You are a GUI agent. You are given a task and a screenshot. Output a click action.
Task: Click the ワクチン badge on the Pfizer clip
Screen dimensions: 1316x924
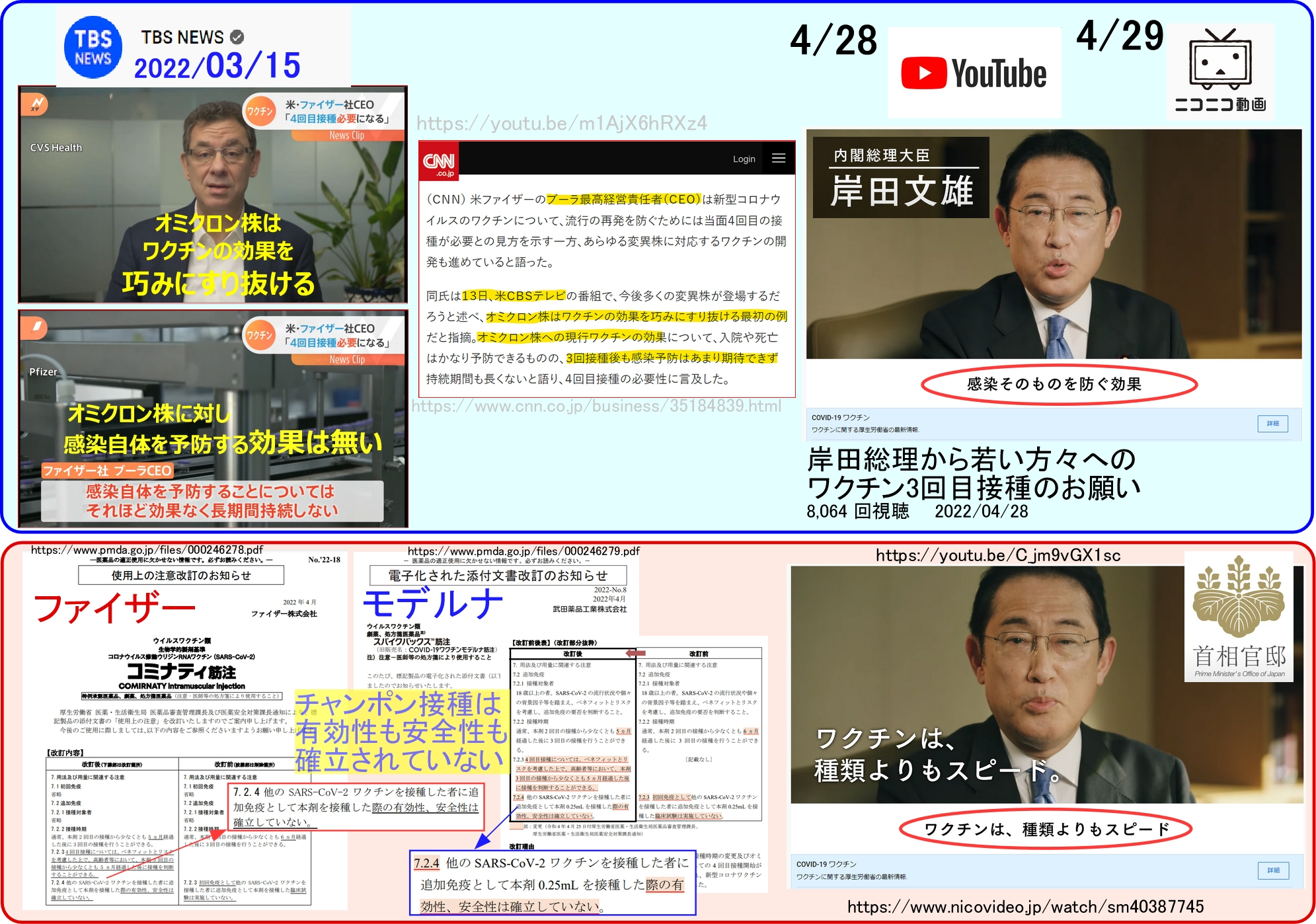tap(260, 335)
